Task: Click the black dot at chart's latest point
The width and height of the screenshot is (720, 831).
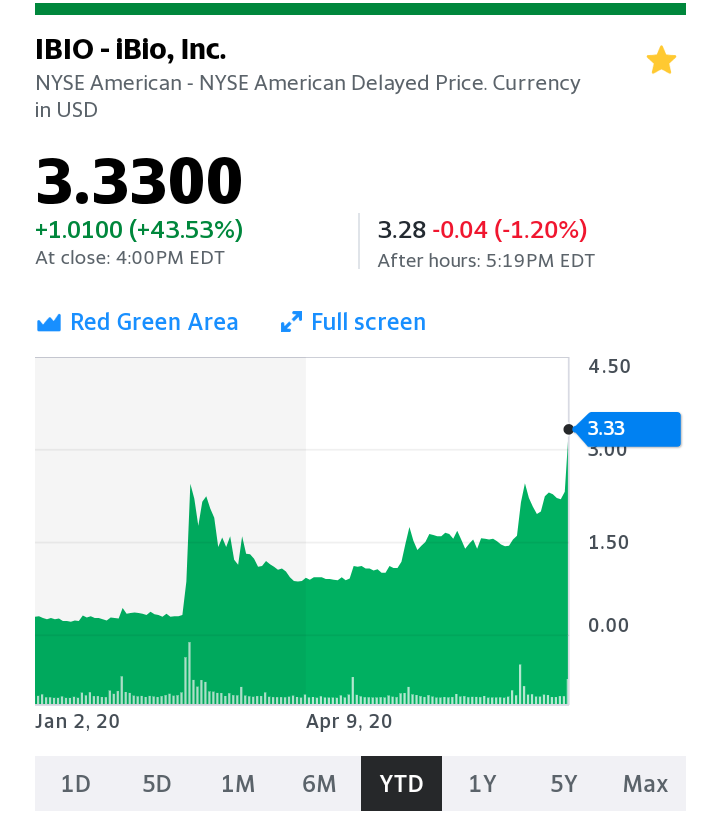Action: tap(568, 429)
